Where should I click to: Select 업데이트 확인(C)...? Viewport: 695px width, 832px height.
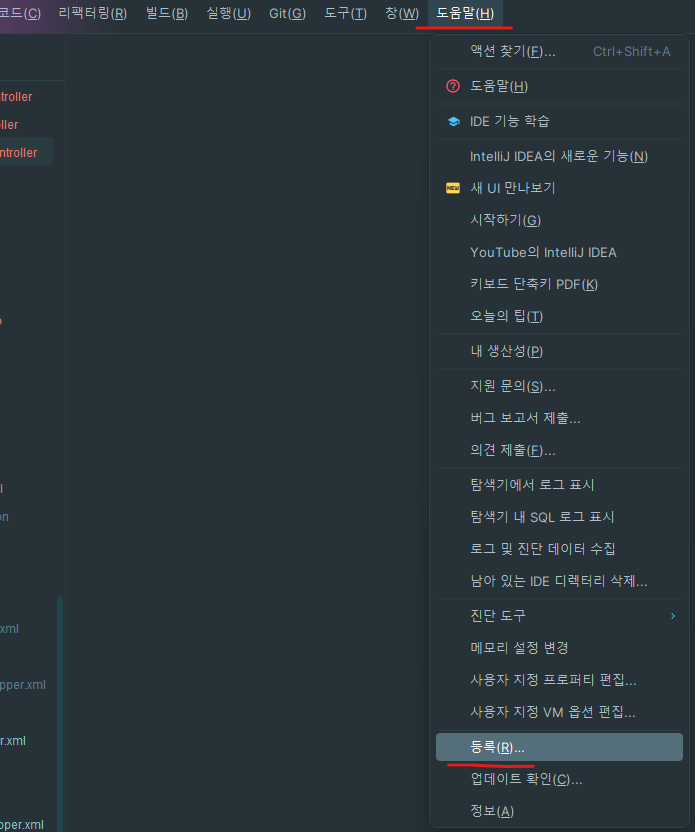click(559, 779)
